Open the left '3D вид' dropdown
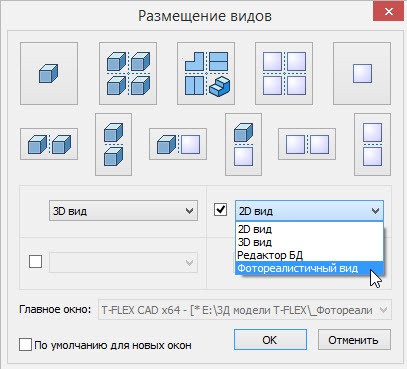This screenshot has height=369, width=407. pos(123,211)
